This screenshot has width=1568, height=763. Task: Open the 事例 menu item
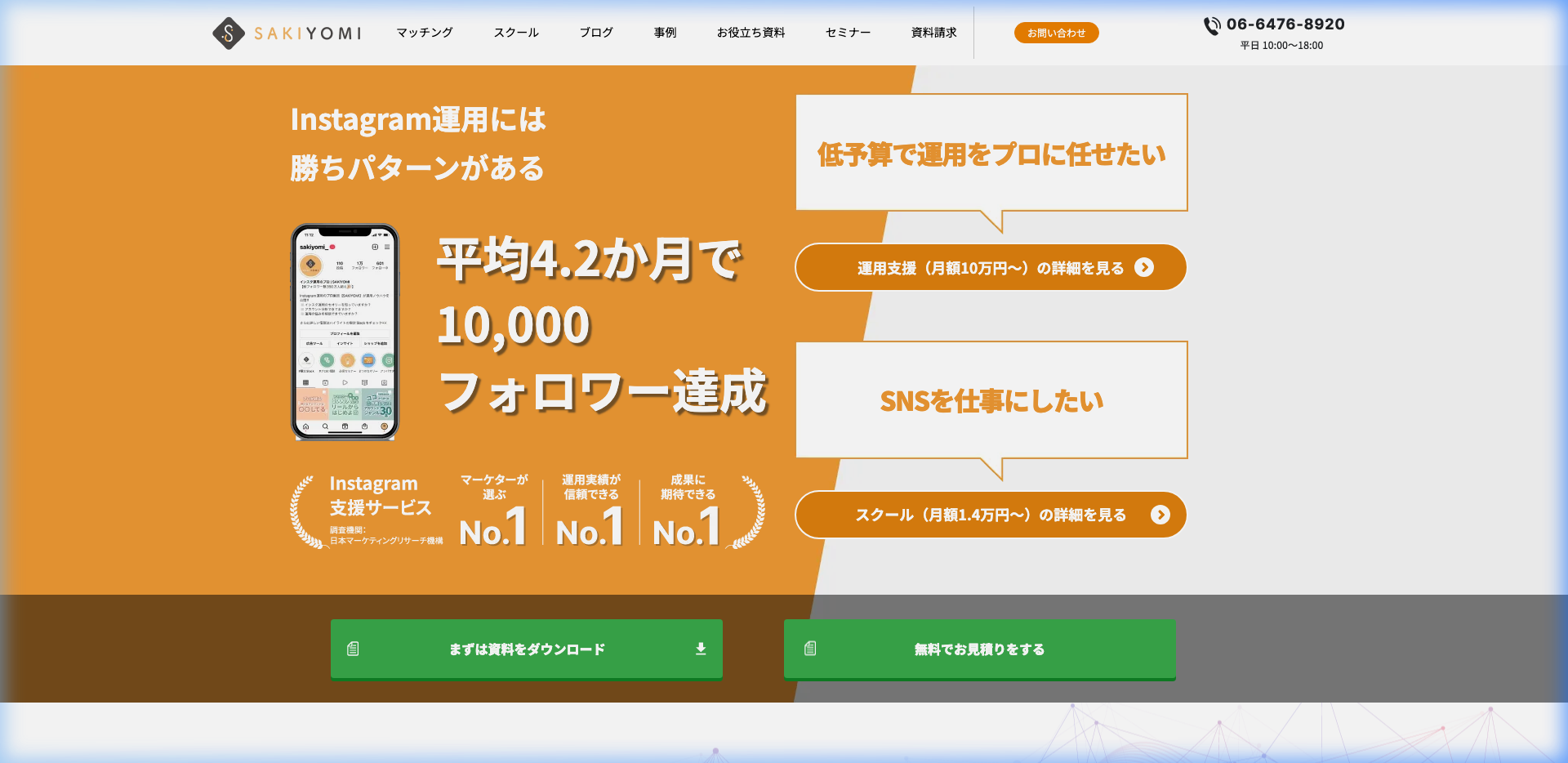point(665,33)
